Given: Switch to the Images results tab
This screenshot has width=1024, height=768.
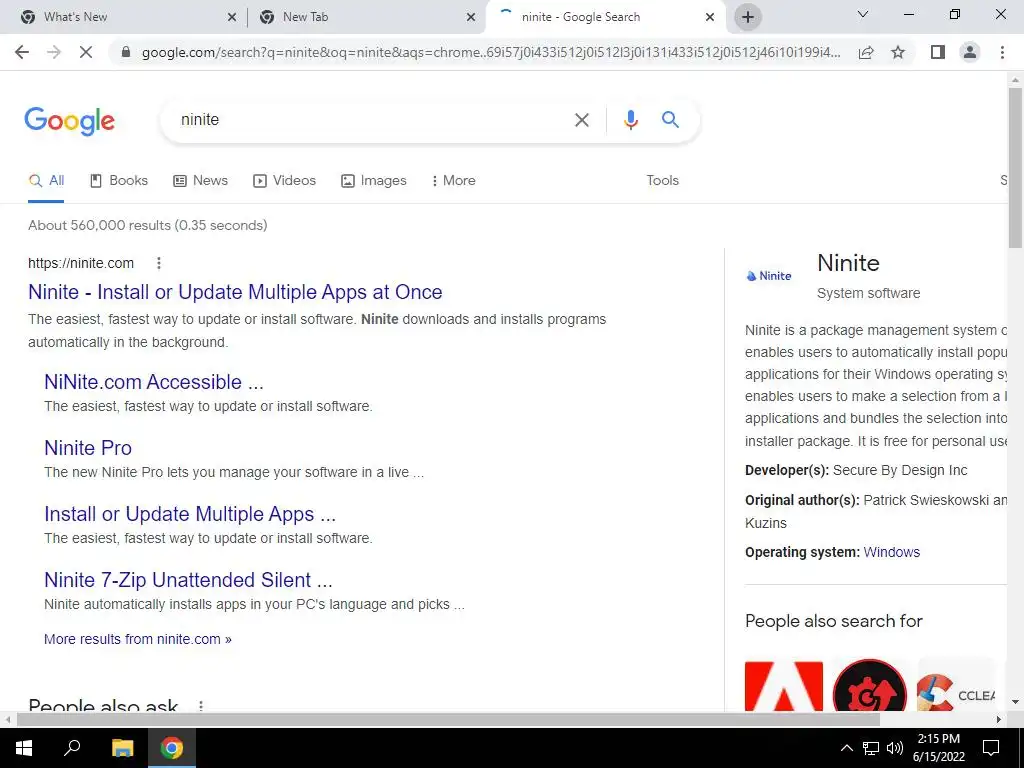Looking at the screenshot, I should coord(374,181).
